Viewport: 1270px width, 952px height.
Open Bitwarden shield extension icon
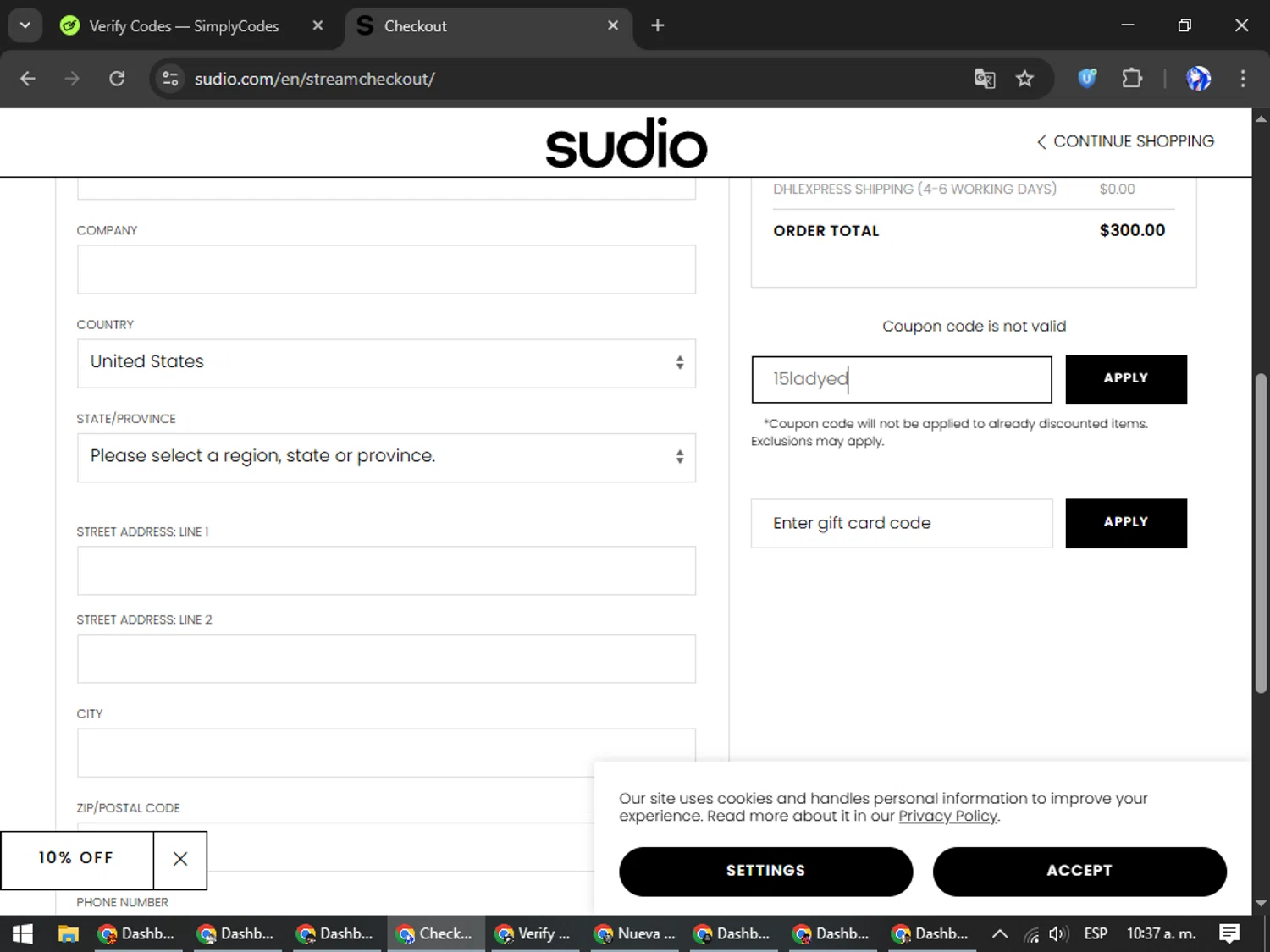coord(1087,79)
